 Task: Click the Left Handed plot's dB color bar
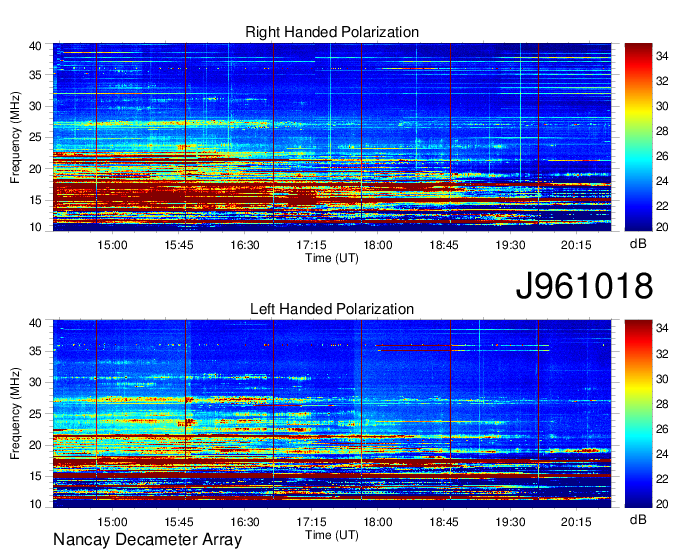638,414
